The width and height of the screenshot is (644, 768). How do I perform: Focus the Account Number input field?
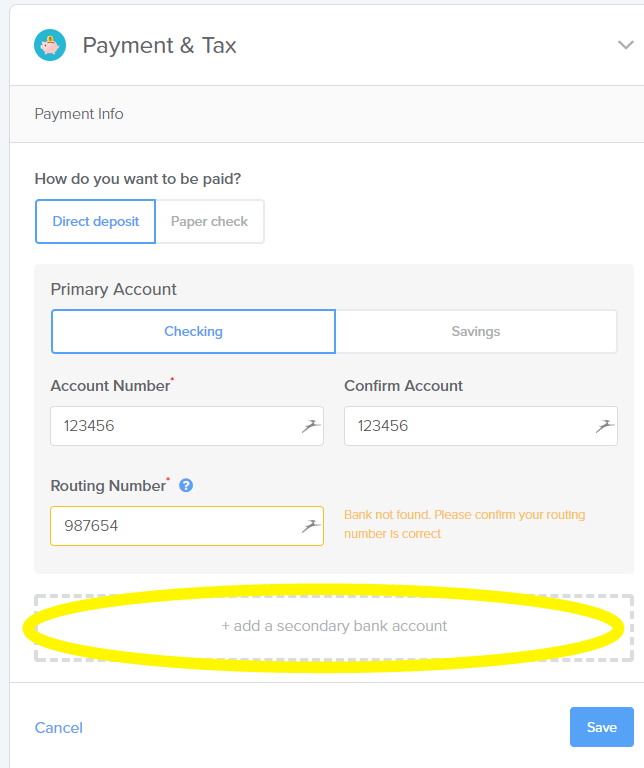[187, 426]
